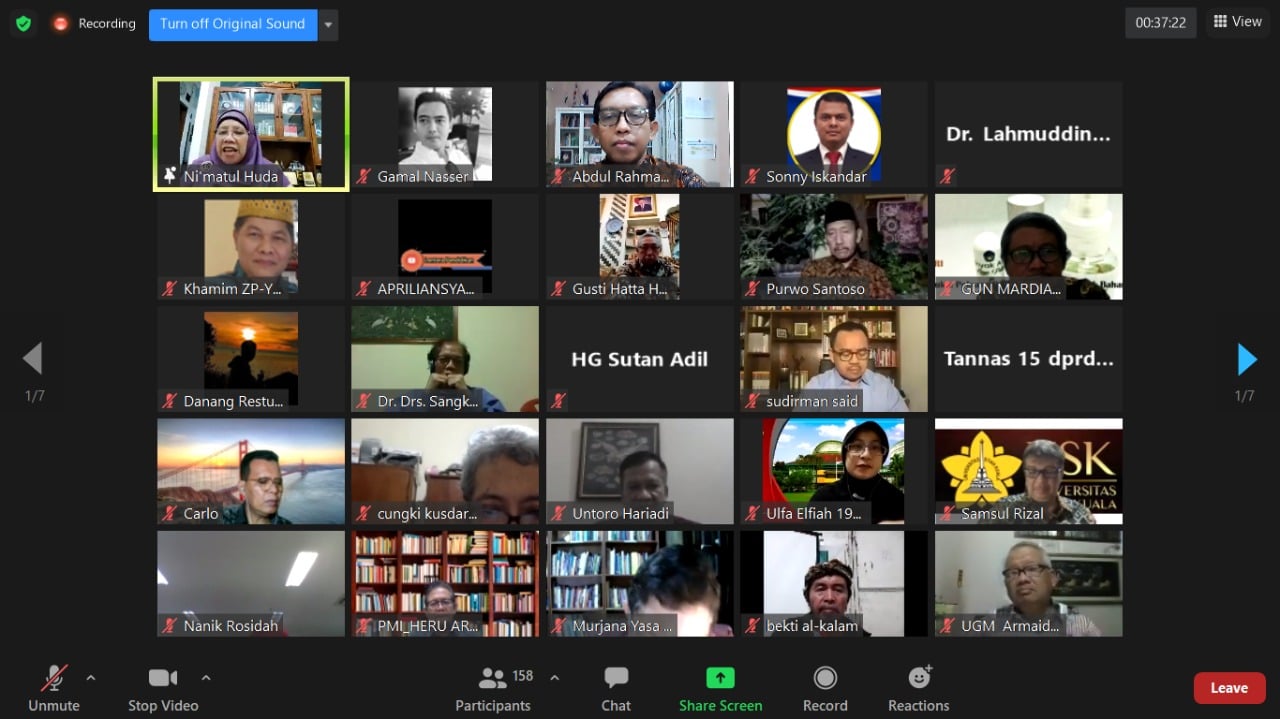Open video options chevron beside Stop Video

click(x=206, y=676)
